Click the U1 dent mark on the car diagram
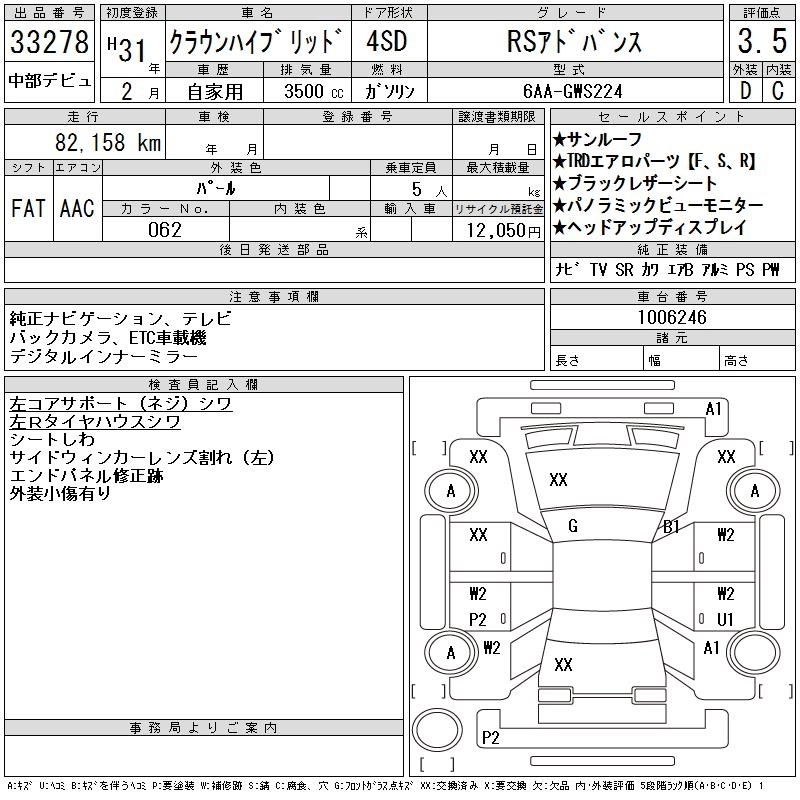The height and width of the screenshot is (800, 800). click(726, 618)
